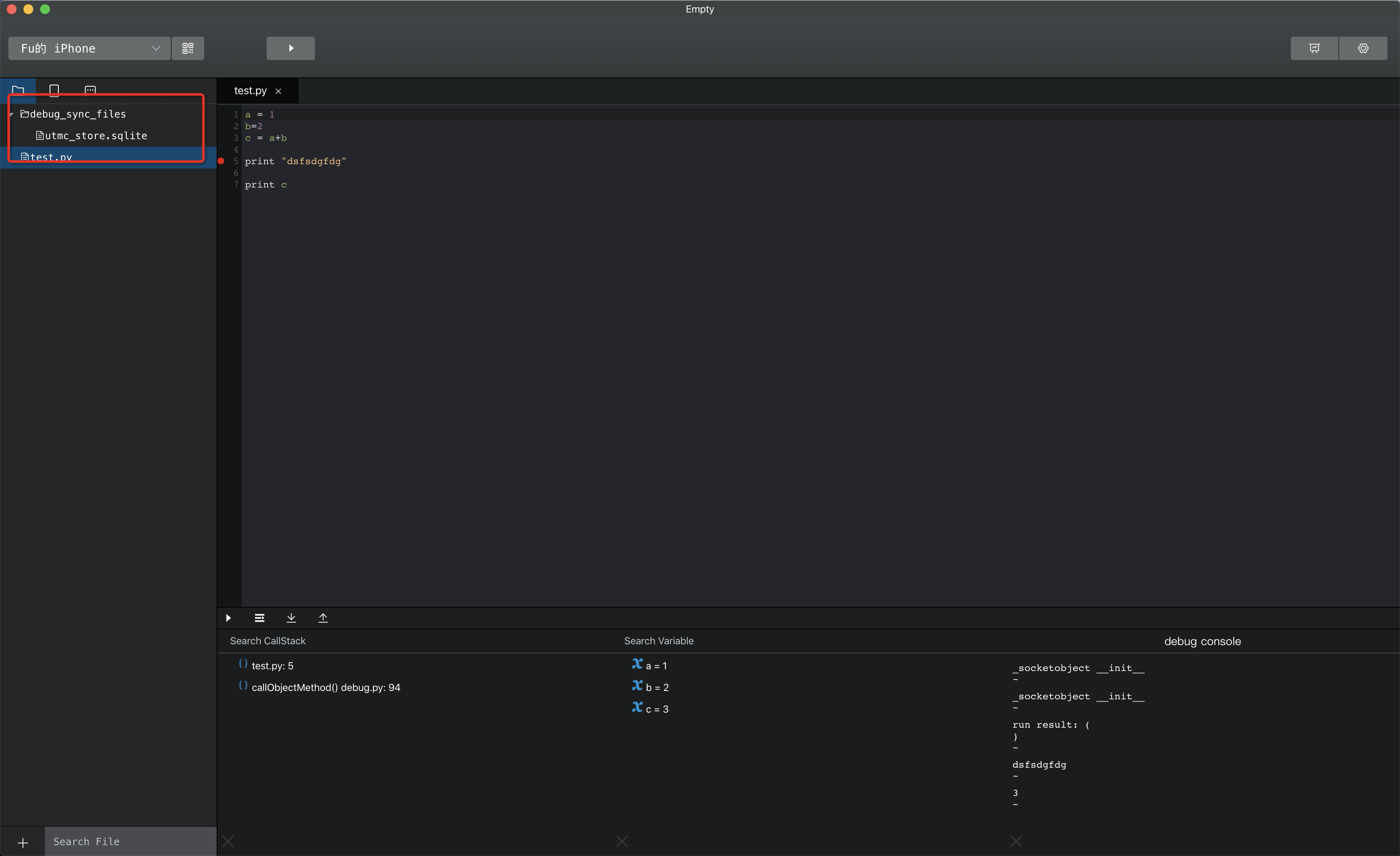Open the Fu的 iPhone device dropdown
This screenshot has width=1400, height=856.
[89, 48]
